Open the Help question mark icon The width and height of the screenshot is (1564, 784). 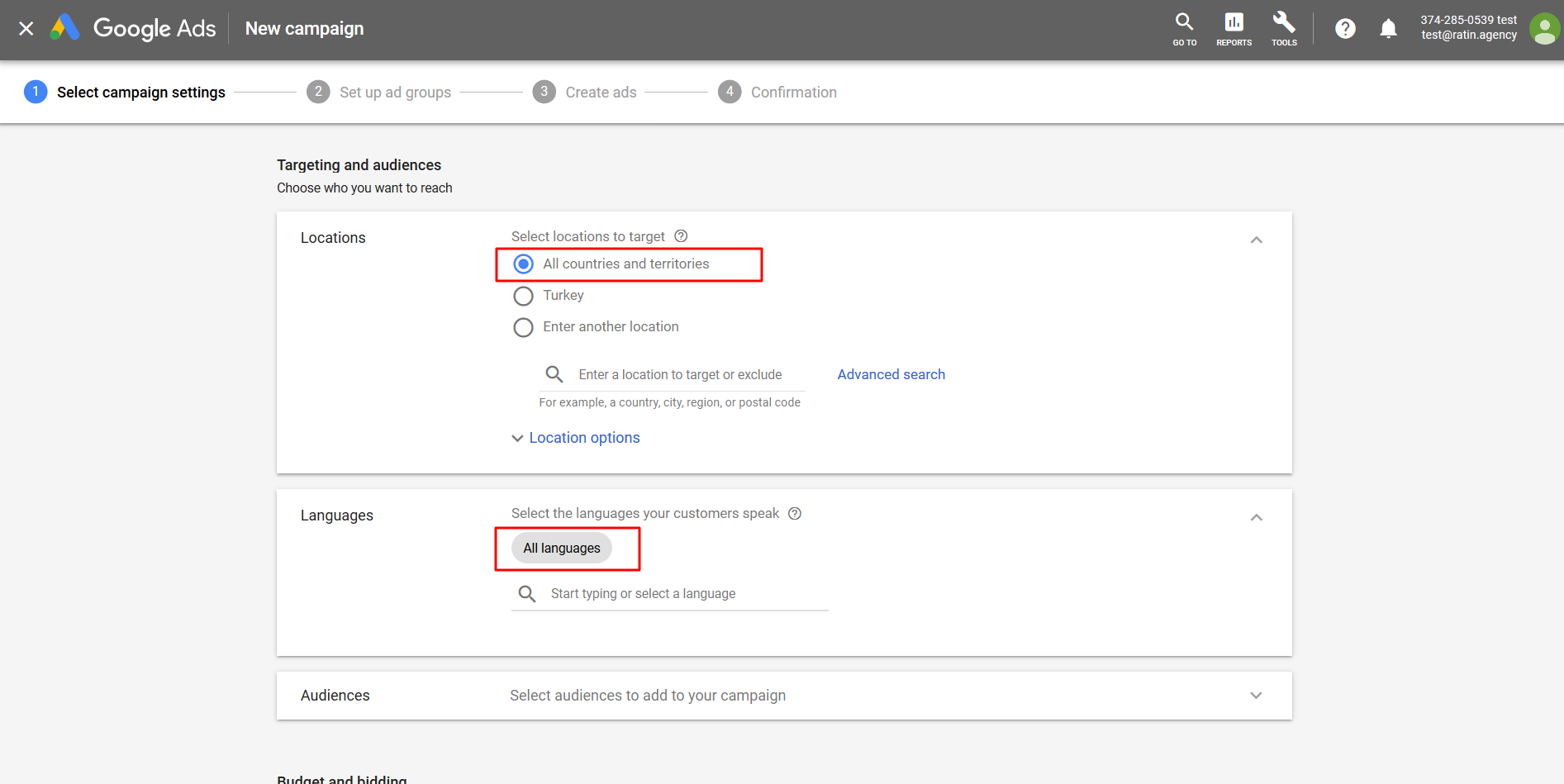1345,29
